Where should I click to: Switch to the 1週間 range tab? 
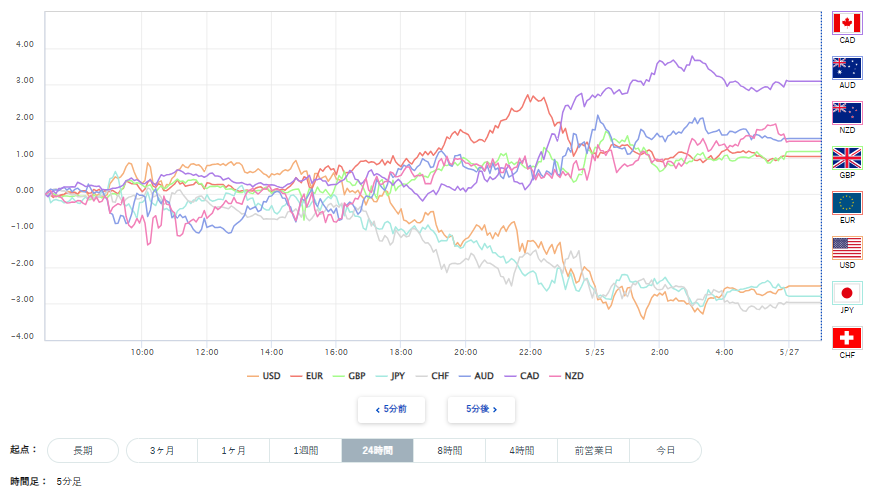tap(305, 451)
